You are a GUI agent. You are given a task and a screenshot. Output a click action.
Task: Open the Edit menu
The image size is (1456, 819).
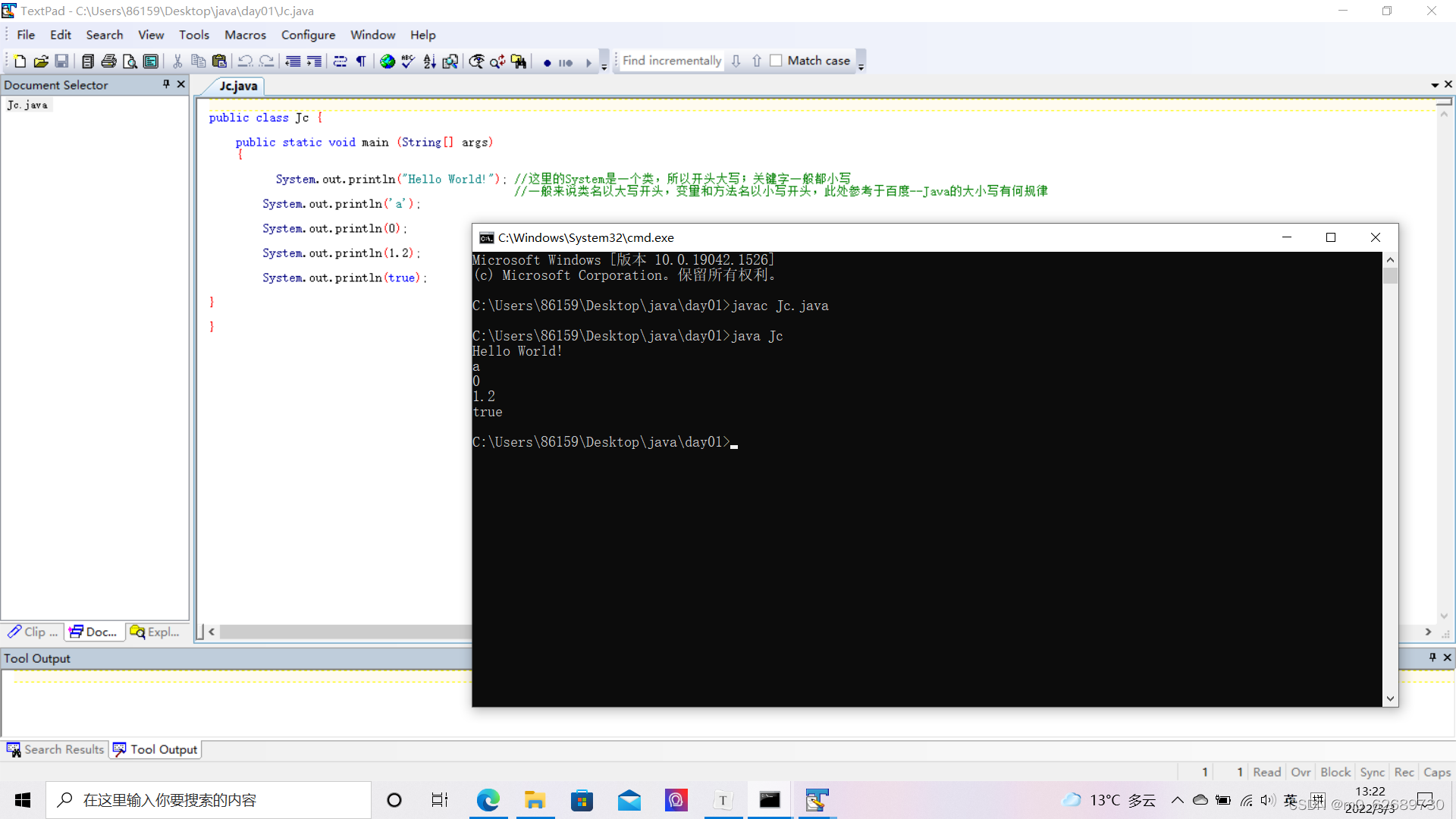tap(61, 35)
